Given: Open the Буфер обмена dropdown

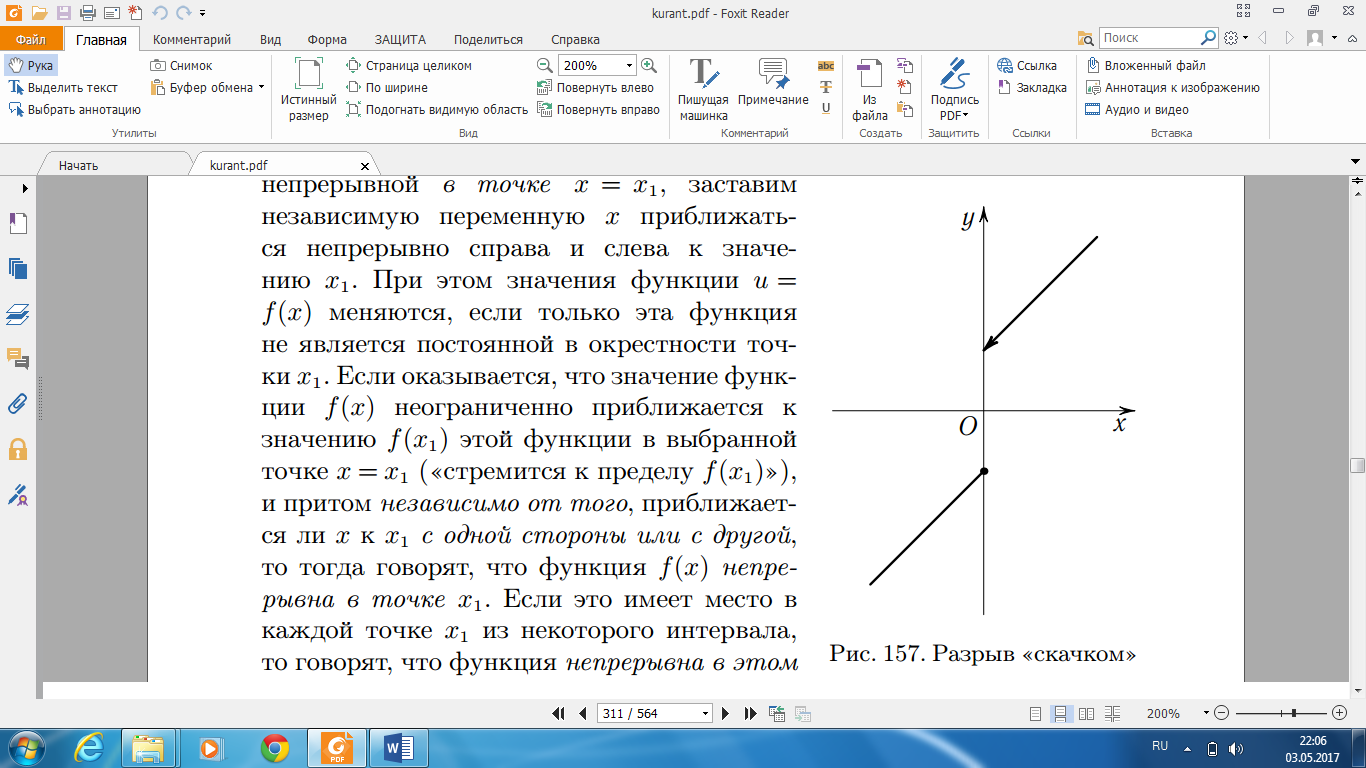Looking at the screenshot, I should 208,88.
